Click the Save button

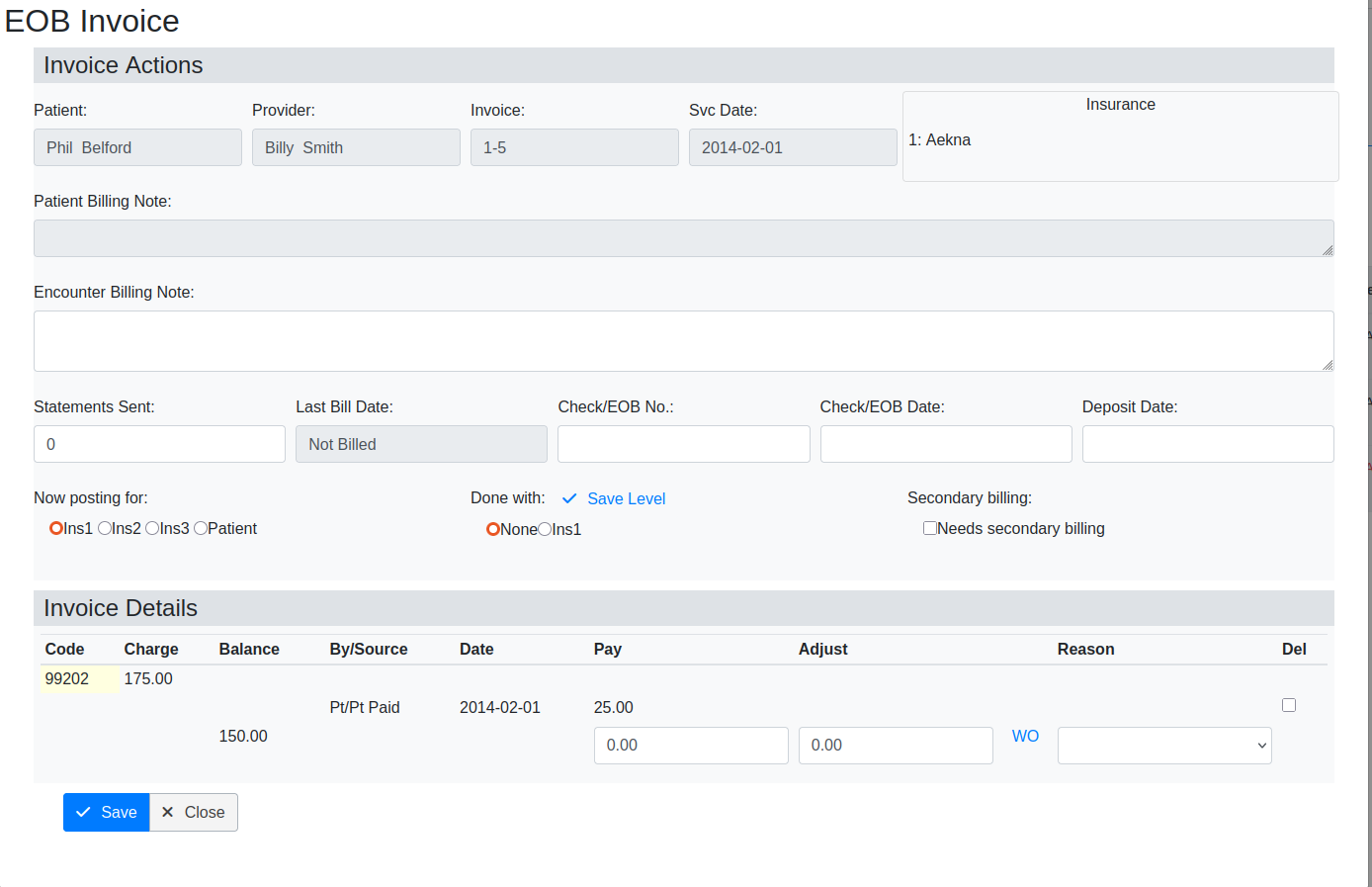pyautogui.click(x=107, y=812)
